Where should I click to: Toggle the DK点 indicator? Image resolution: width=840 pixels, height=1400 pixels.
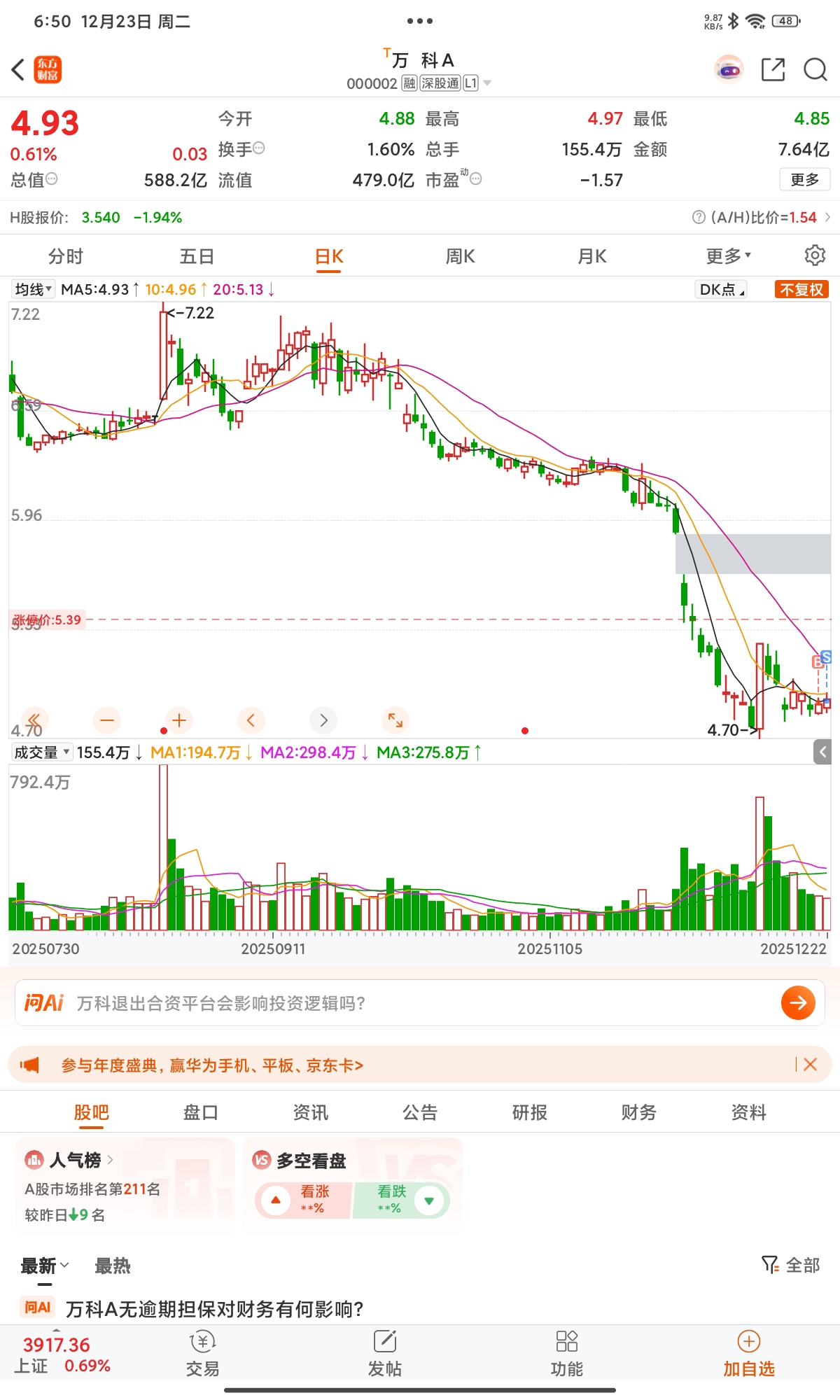[x=722, y=289]
